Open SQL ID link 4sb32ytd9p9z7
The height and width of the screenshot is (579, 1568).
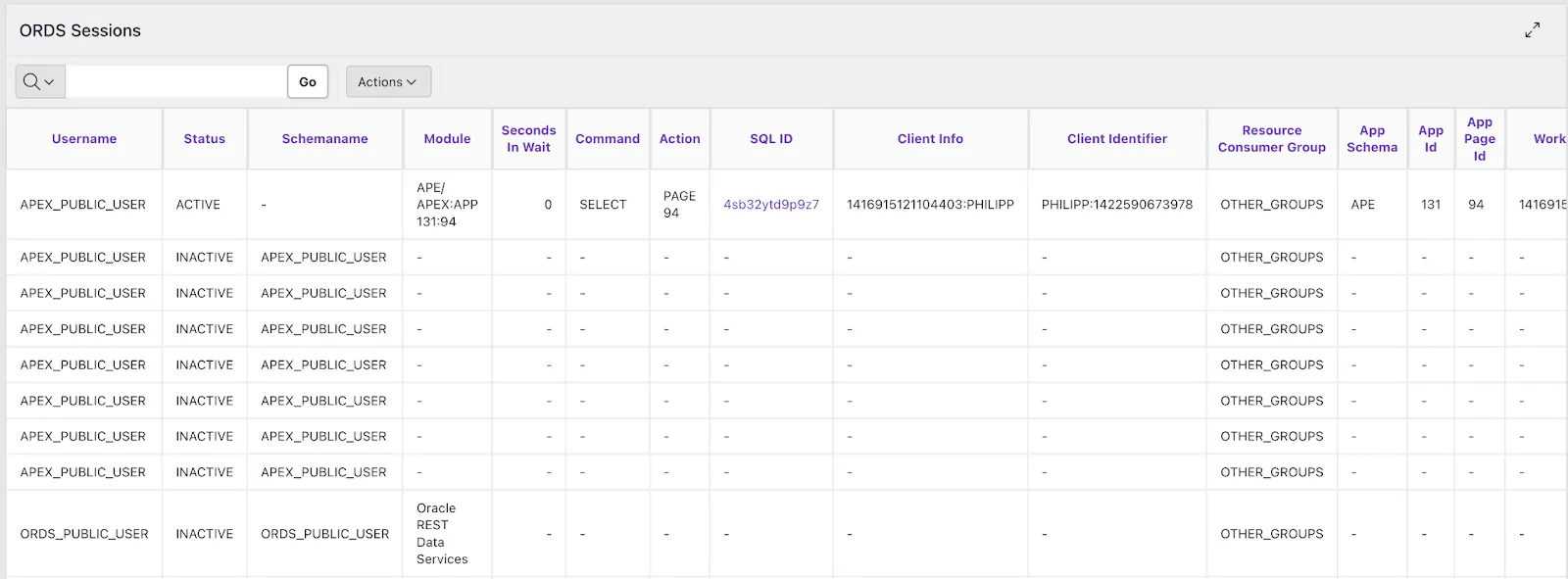770,205
